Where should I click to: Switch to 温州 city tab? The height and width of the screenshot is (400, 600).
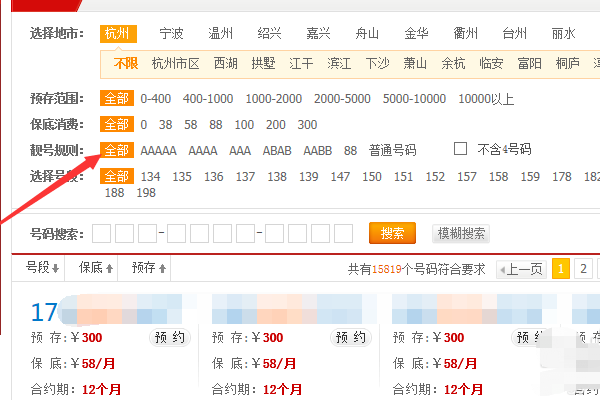tap(220, 33)
